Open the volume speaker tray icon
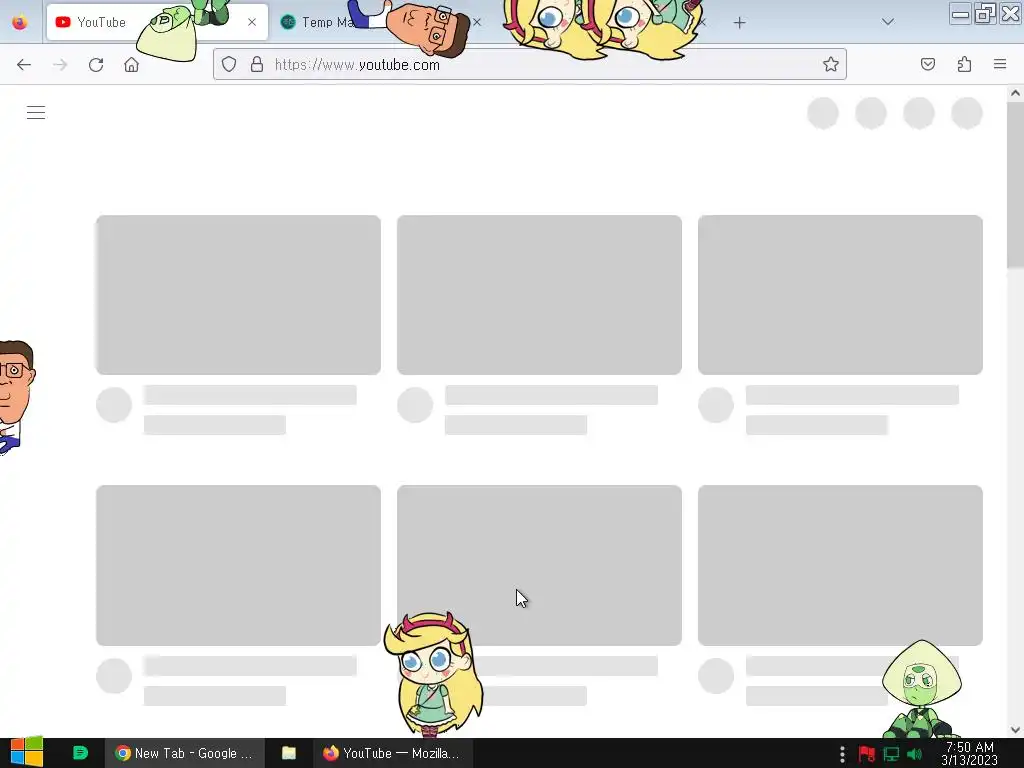The width and height of the screenshot is (1024, 768). [914, 754]
